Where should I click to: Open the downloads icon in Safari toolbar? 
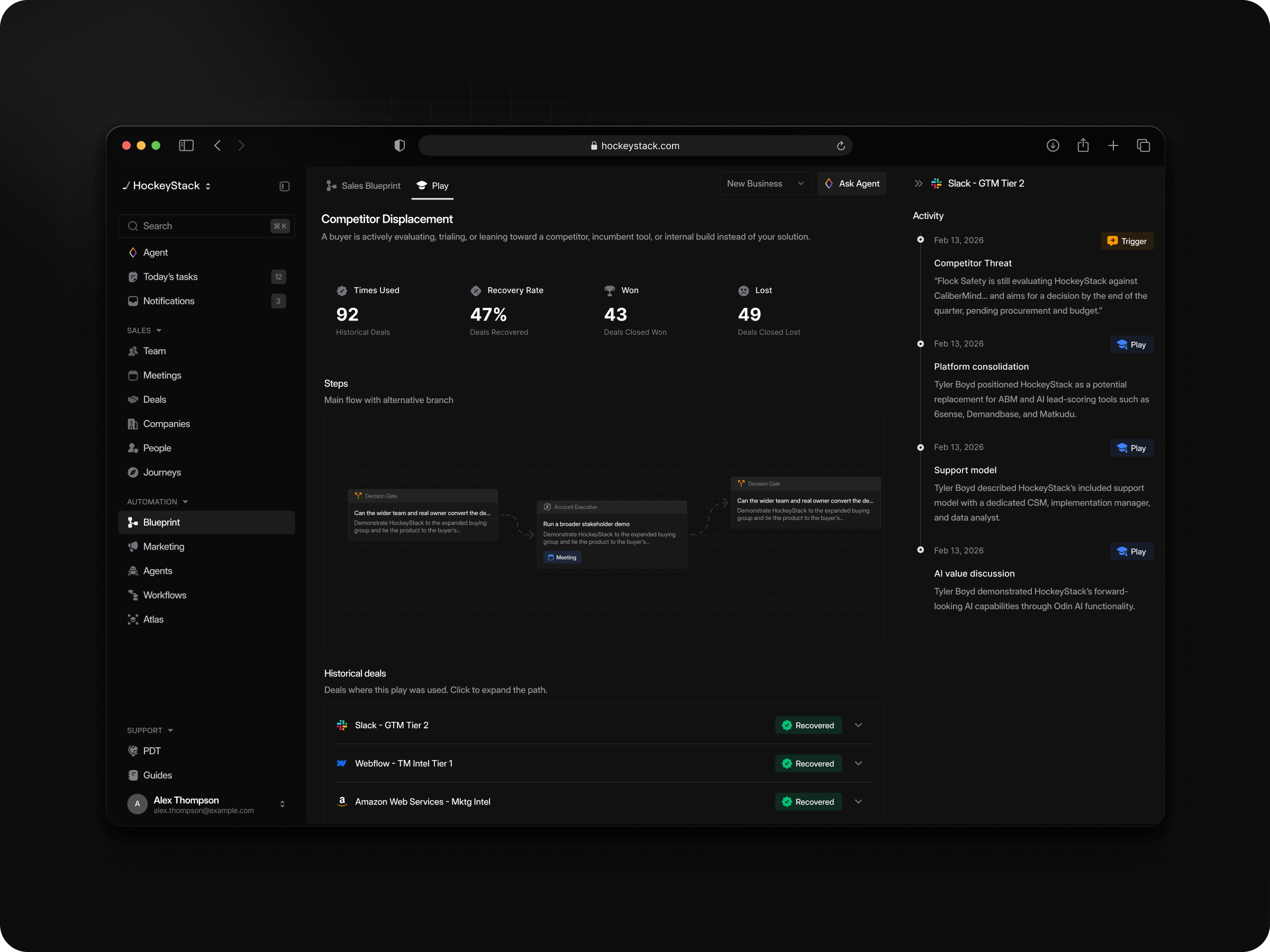pos(1053,146)
